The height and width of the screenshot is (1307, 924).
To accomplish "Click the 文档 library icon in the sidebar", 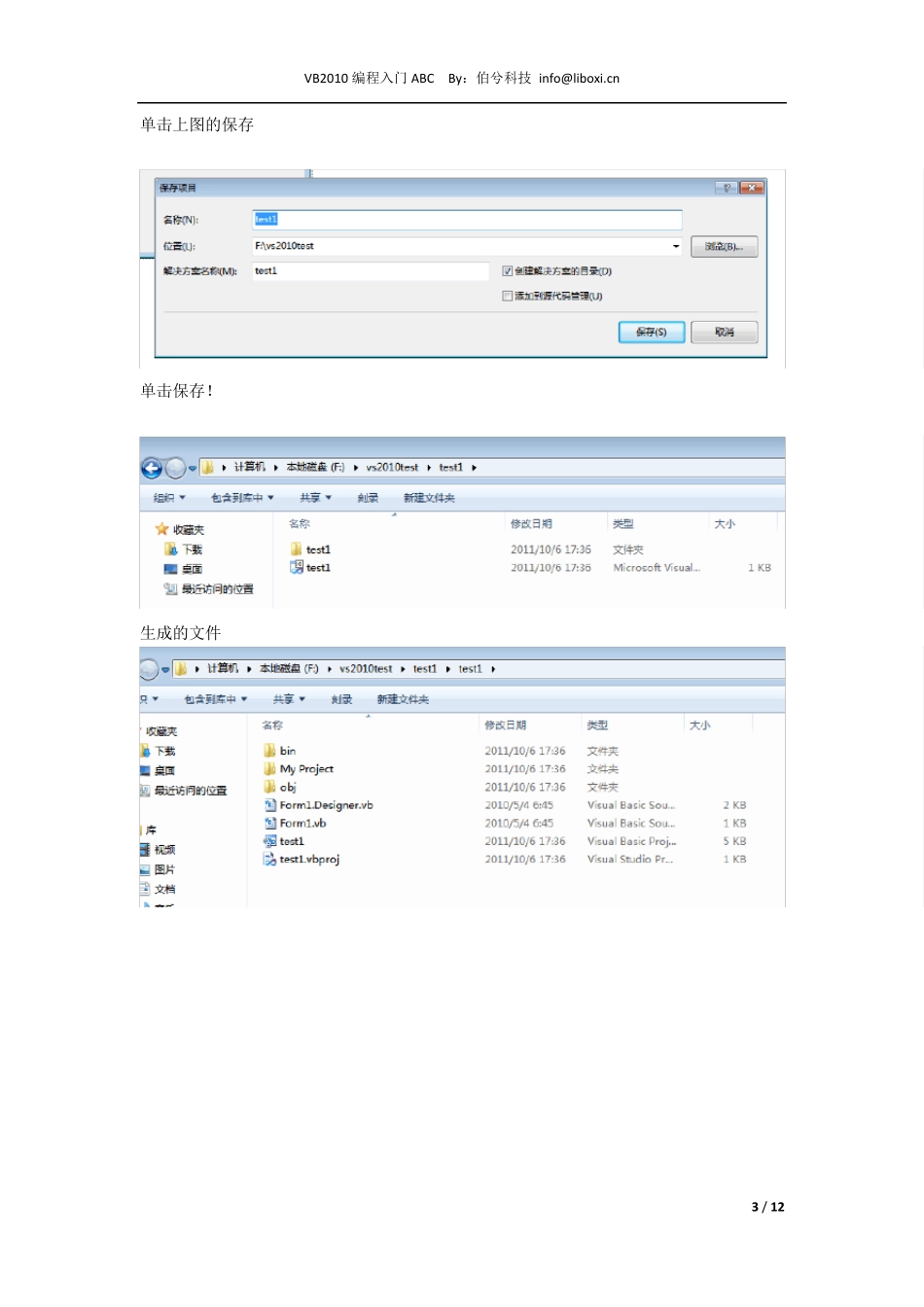I will click(x=145, y=889).
